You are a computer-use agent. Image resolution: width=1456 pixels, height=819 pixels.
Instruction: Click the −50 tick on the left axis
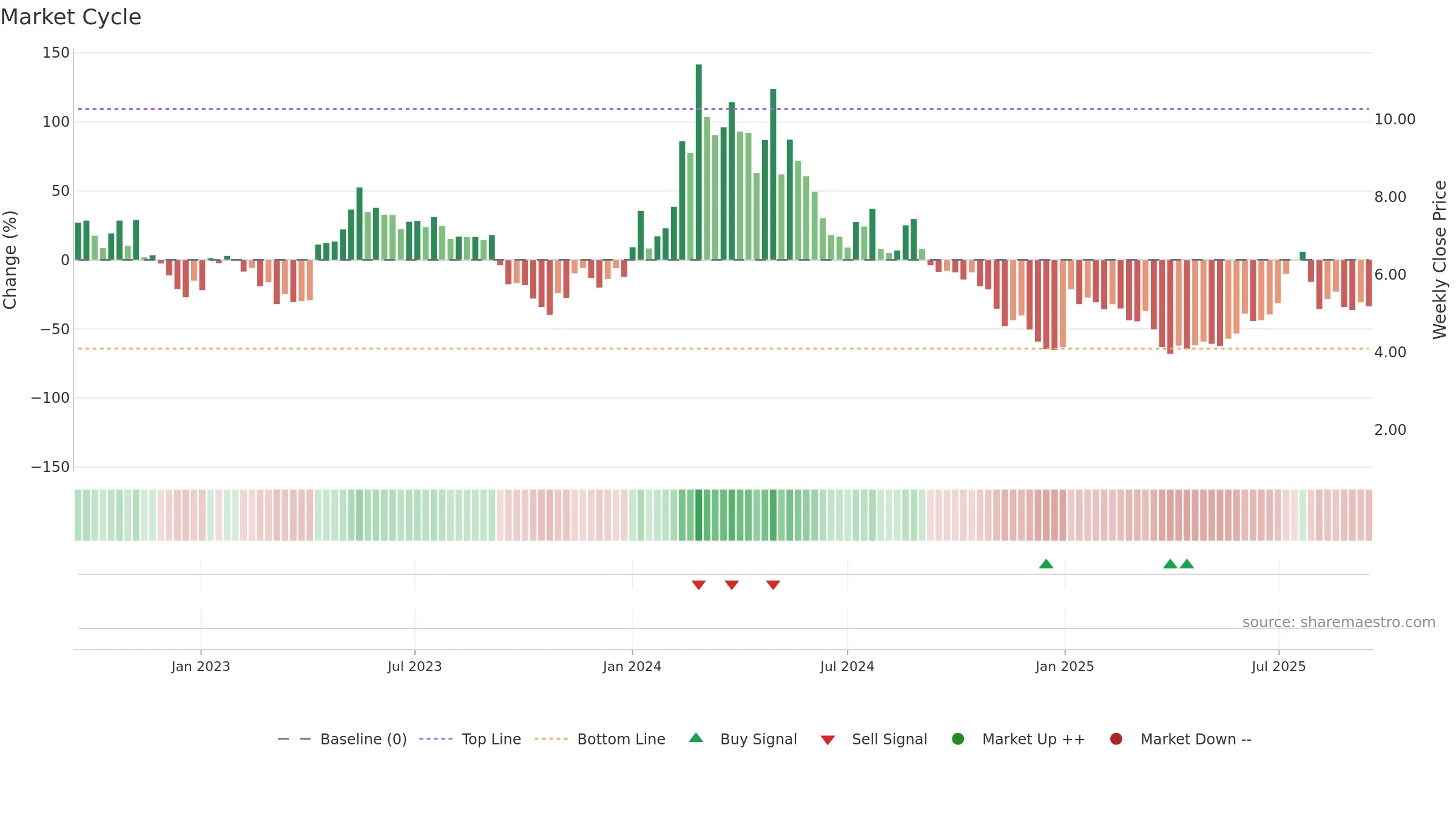(x=55, y=329)
